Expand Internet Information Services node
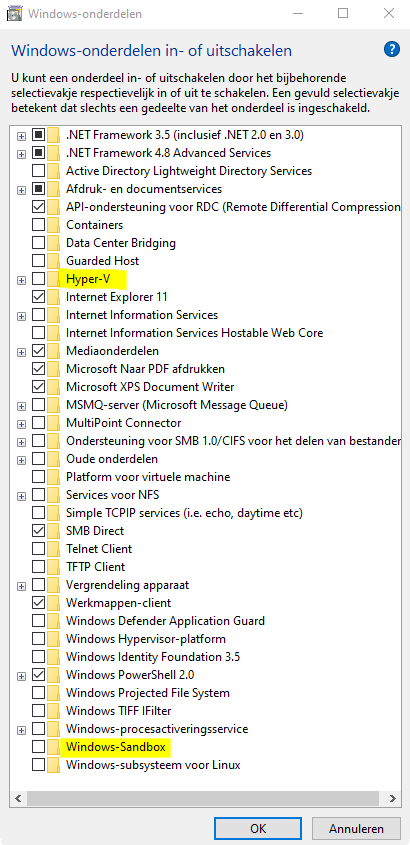410x845 pixels. point(21,316)
